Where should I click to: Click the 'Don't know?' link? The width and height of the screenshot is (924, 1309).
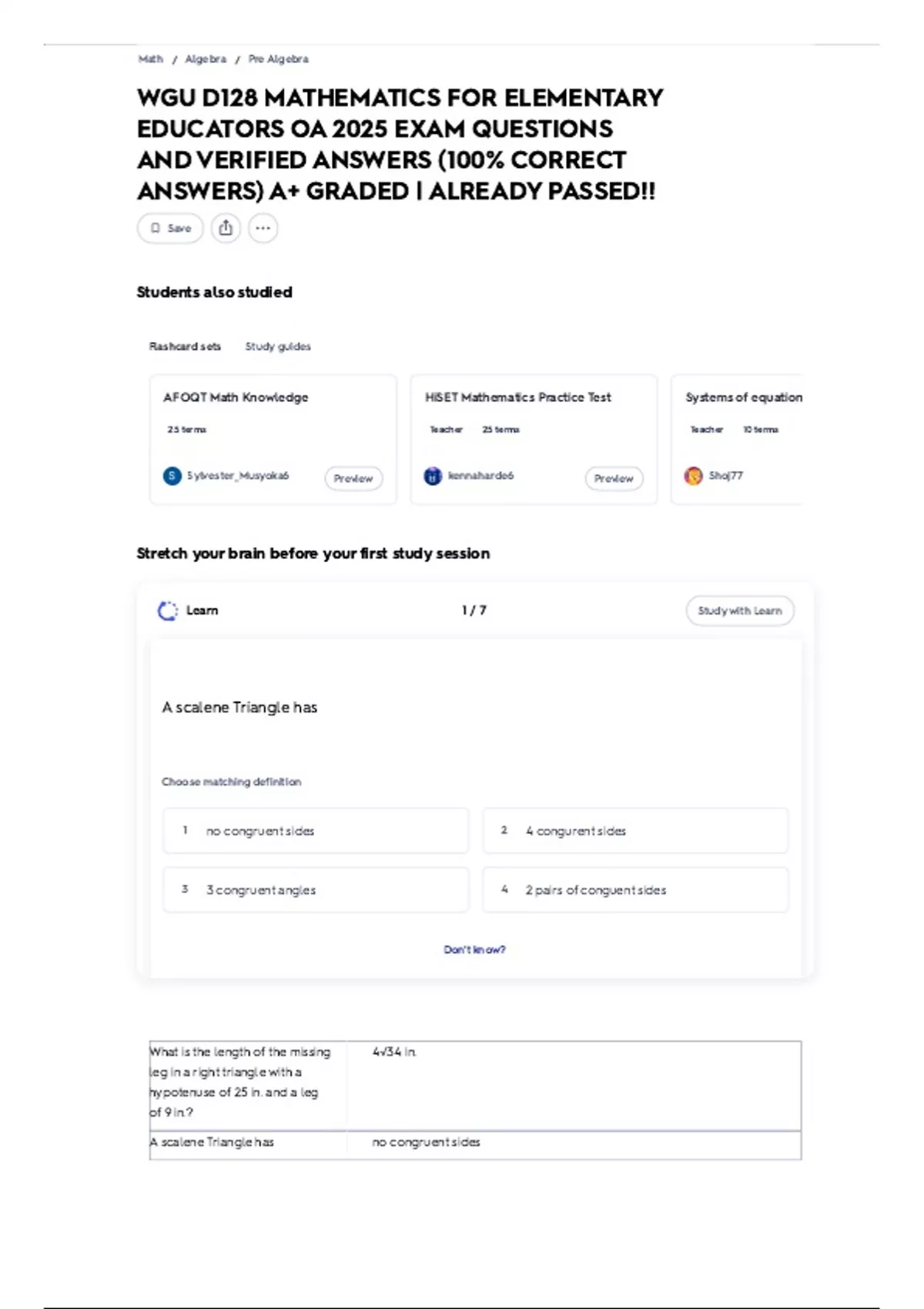(x=474, y=949)
